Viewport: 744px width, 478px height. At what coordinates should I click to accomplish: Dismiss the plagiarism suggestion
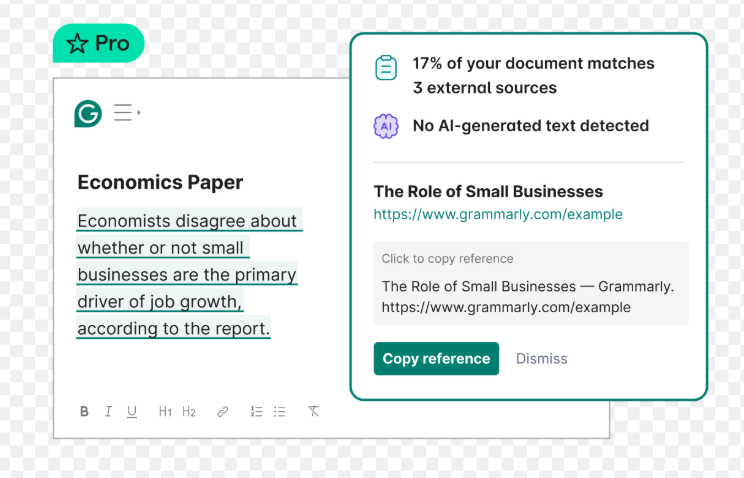(541, 358)
